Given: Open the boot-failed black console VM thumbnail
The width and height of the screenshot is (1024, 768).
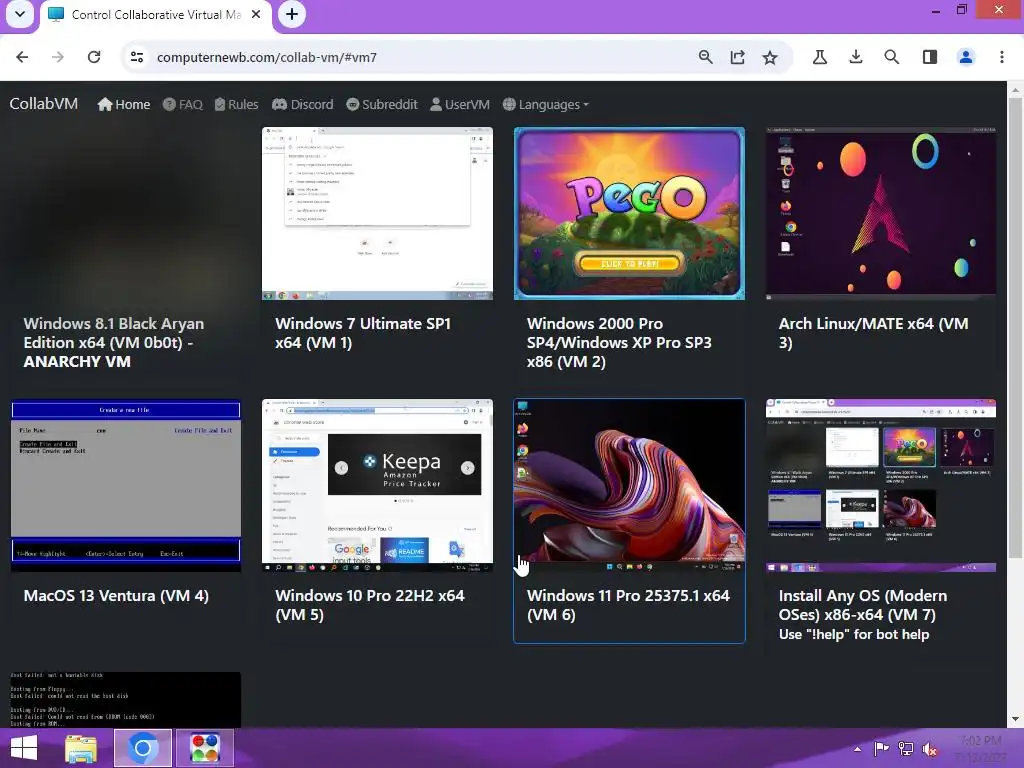Looking at the screenshot, I should (x=126, y=699).
